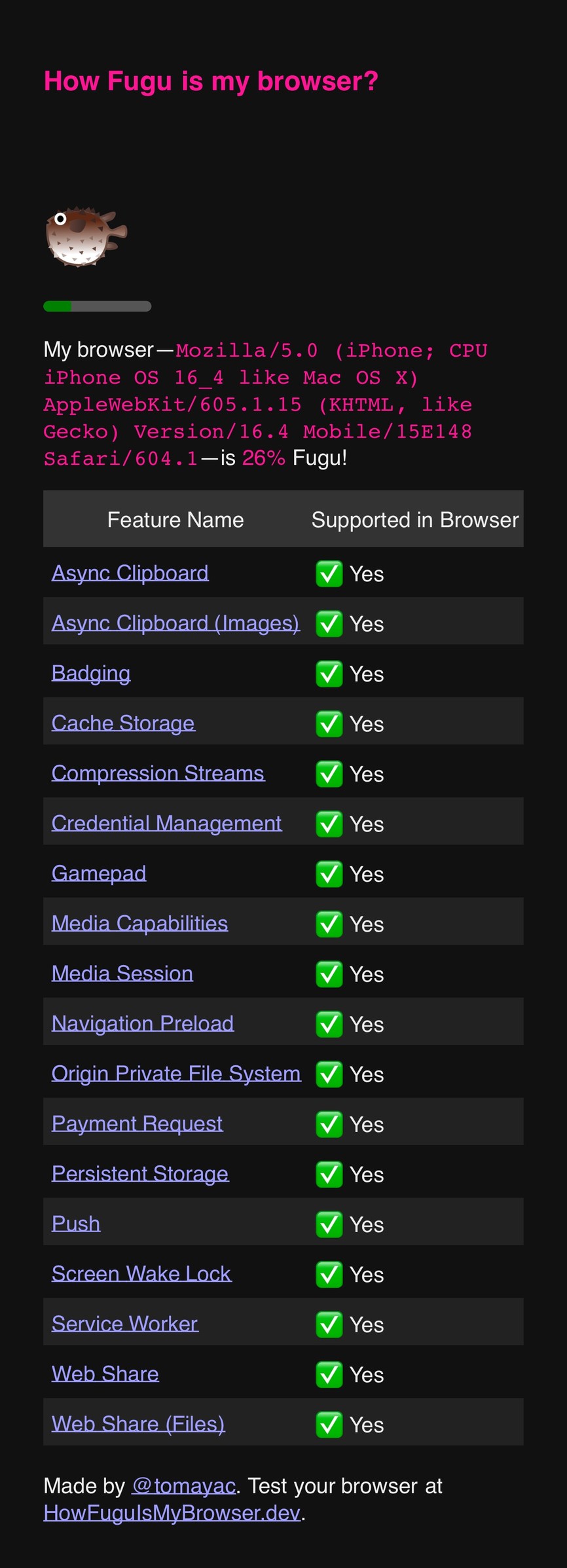The width and height of the screenshot is (567, 1568).
Task: Click the checkmark beside Payment Request
Action: (x=329, y=1124)
